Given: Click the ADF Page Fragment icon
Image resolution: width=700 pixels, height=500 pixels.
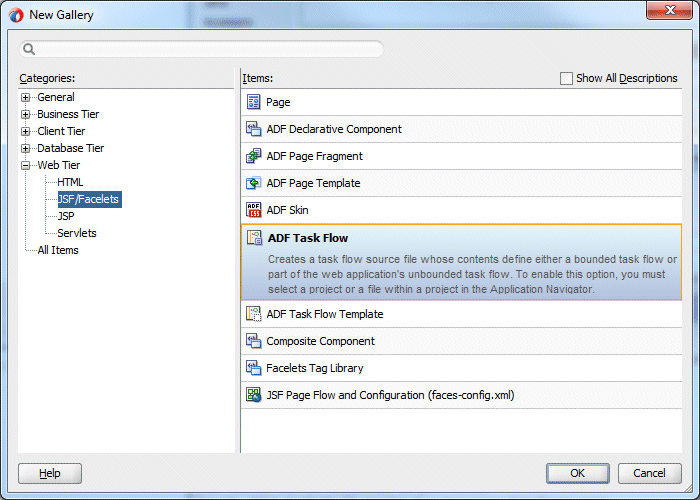Looking at the screenshot, I should coord(254,156).
